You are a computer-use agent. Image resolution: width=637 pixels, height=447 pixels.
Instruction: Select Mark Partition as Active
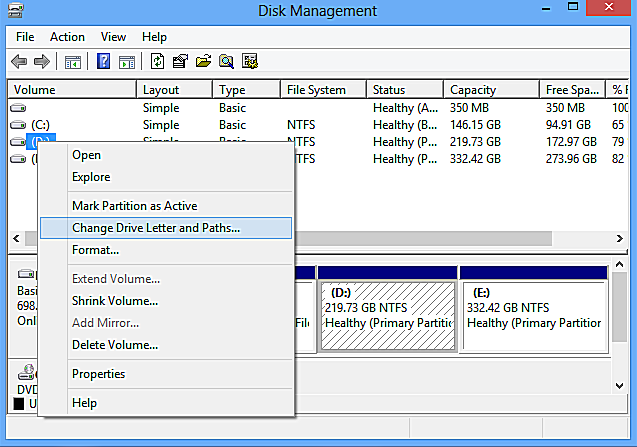point(134,206)
